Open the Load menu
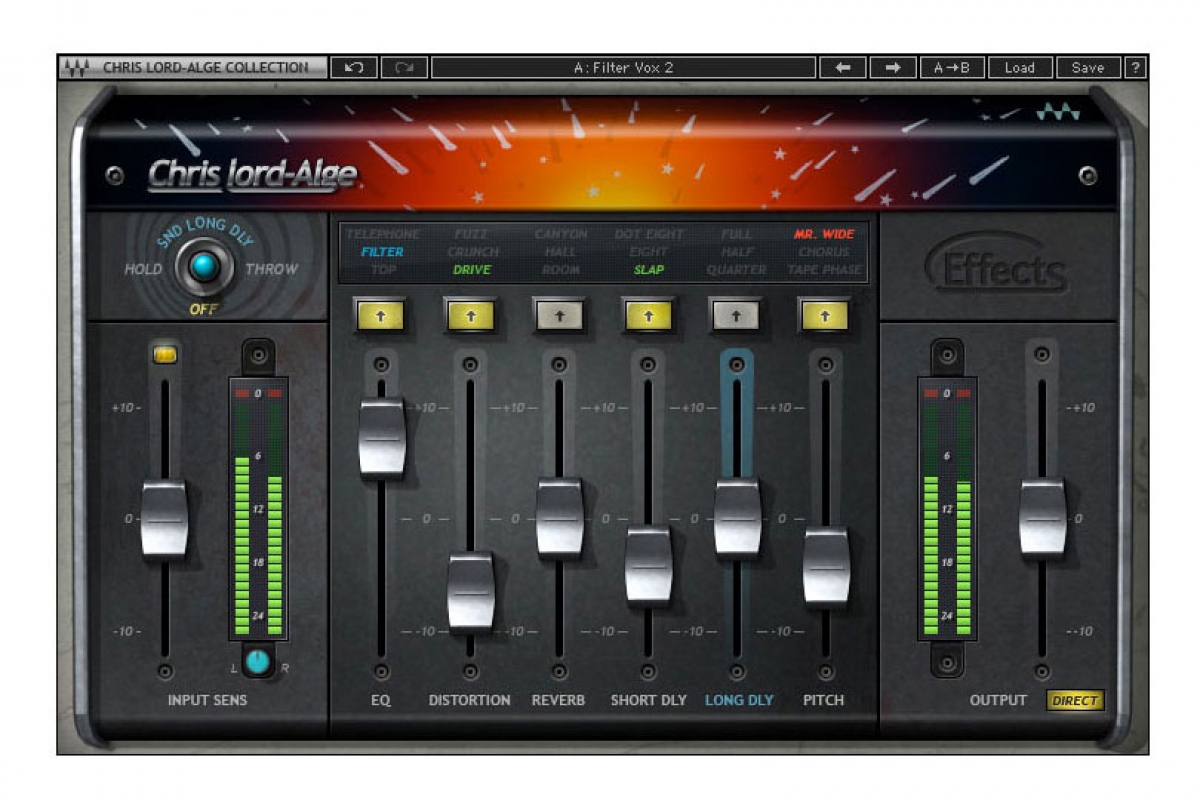Image resolution: width=1200 pixels, height=800 pixels. [1020, 68]
